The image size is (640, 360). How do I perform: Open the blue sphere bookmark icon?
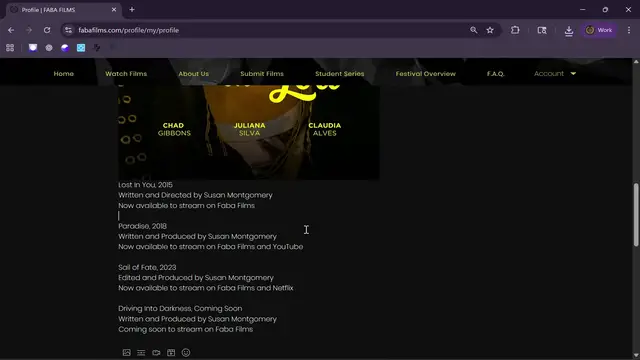coord(65,48)
